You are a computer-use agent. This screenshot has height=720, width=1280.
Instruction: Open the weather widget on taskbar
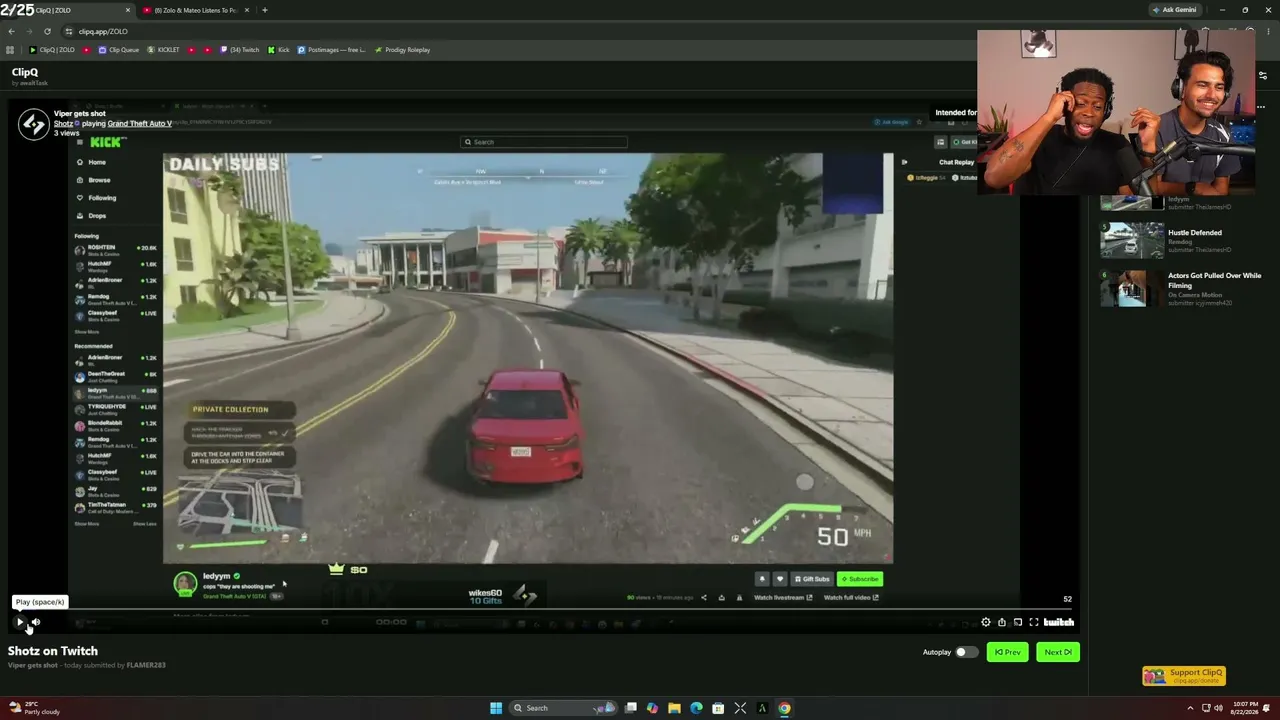click(x=34, y=708)
